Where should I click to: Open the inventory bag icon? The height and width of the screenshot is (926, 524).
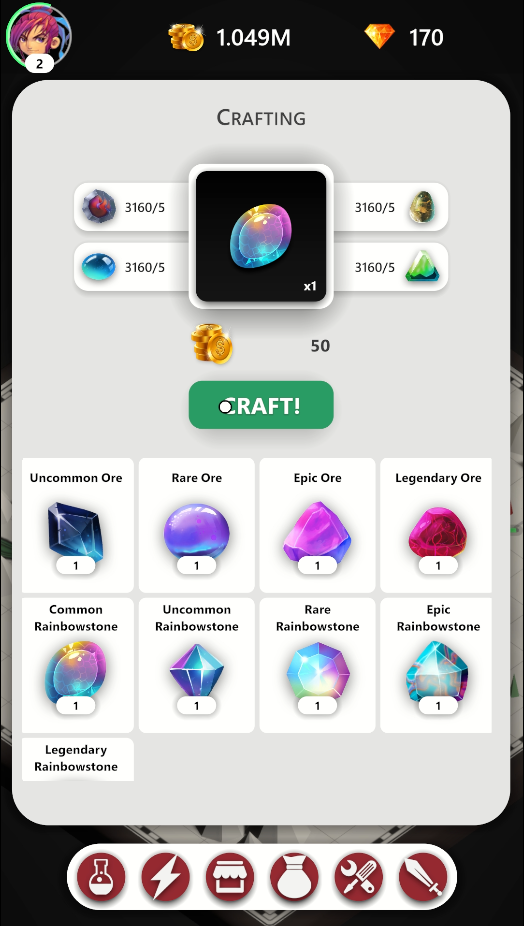(294, 876)
